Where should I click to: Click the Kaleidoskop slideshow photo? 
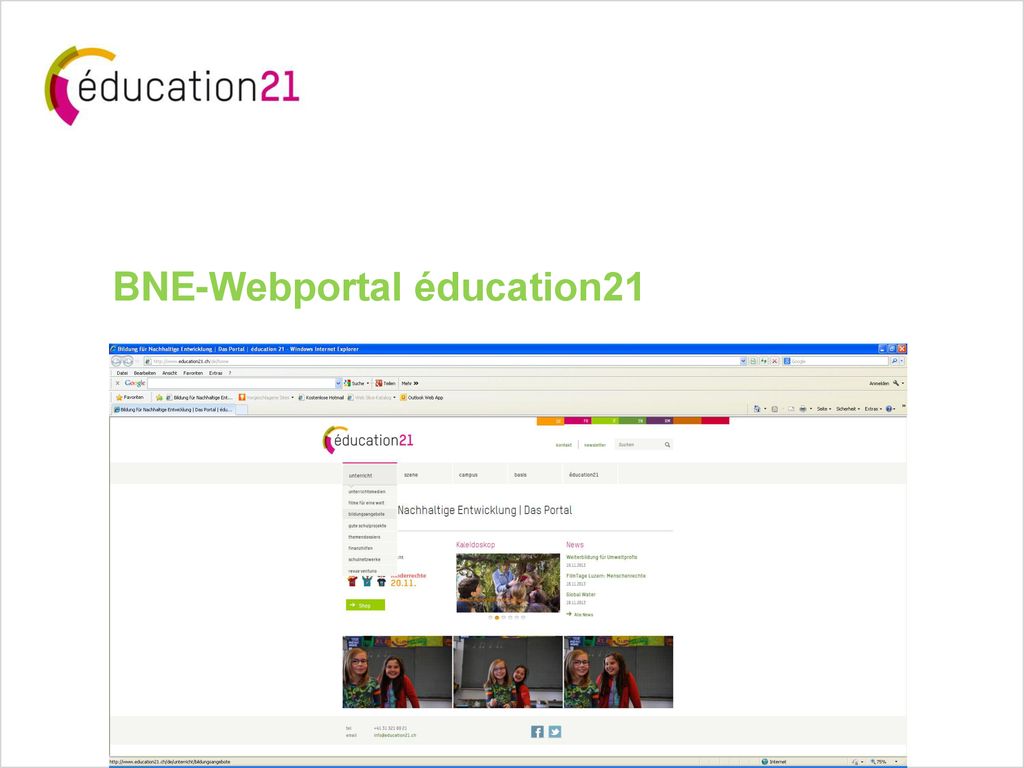(508, 583)
